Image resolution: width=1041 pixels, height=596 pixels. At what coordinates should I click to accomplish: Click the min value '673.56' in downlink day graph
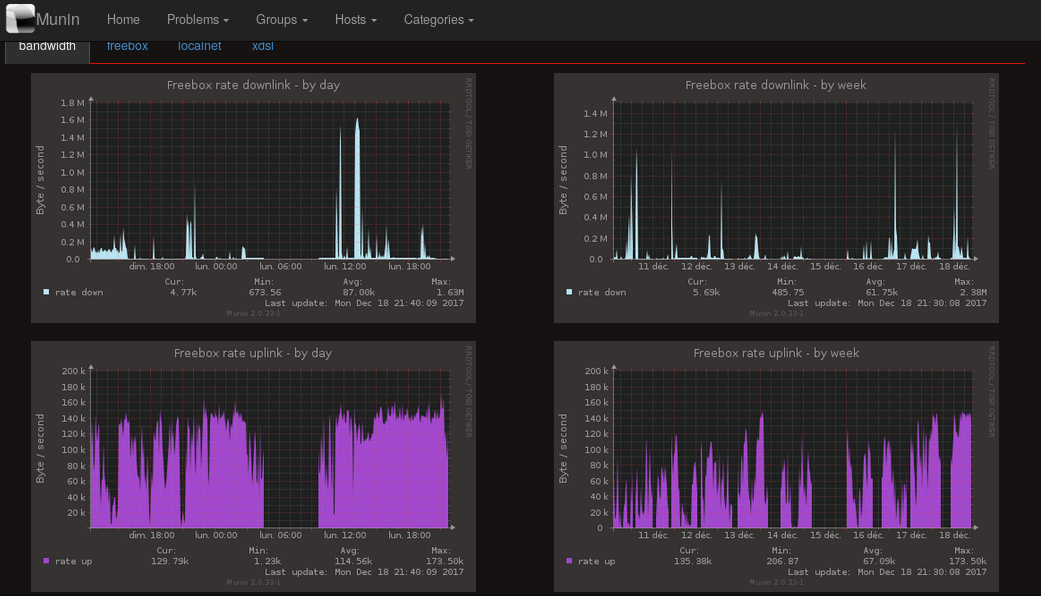pos(265,292)
